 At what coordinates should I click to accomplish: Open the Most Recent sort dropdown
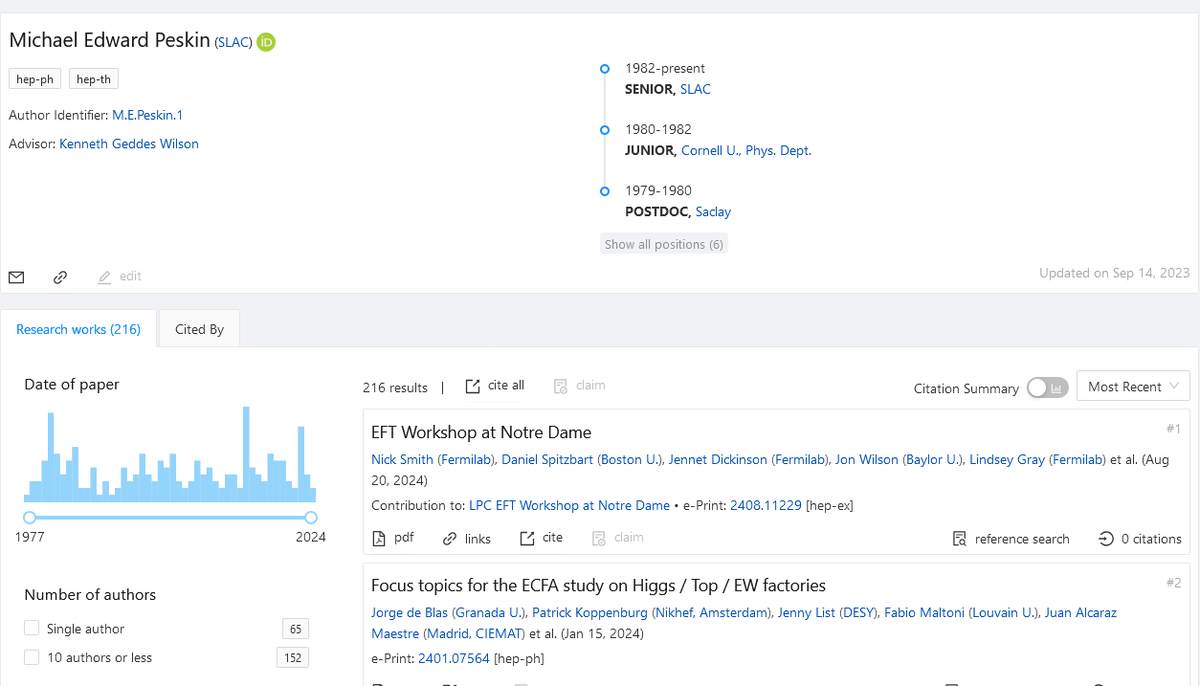[1133, 387]
